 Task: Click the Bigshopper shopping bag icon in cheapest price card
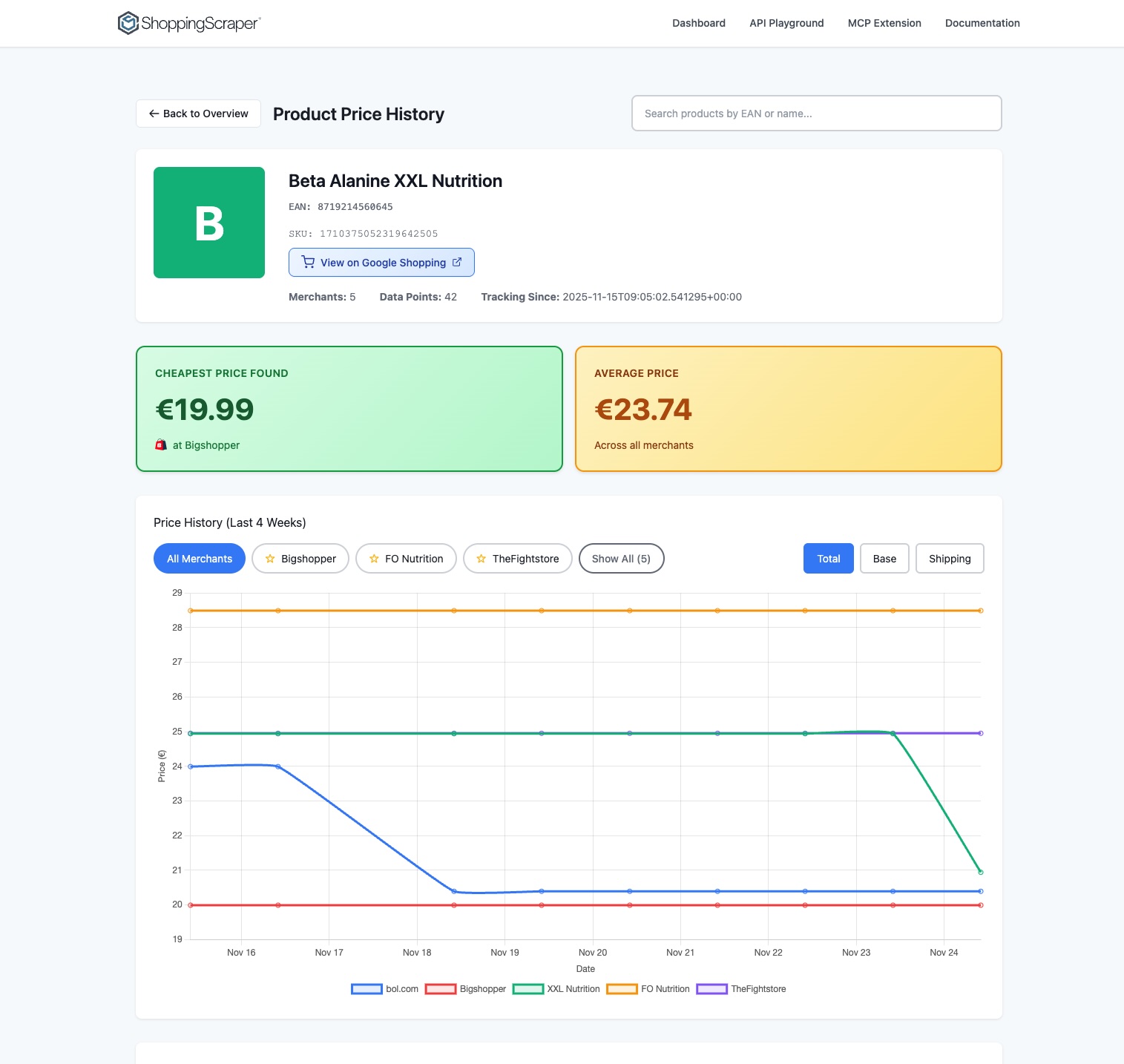(161, 445)
